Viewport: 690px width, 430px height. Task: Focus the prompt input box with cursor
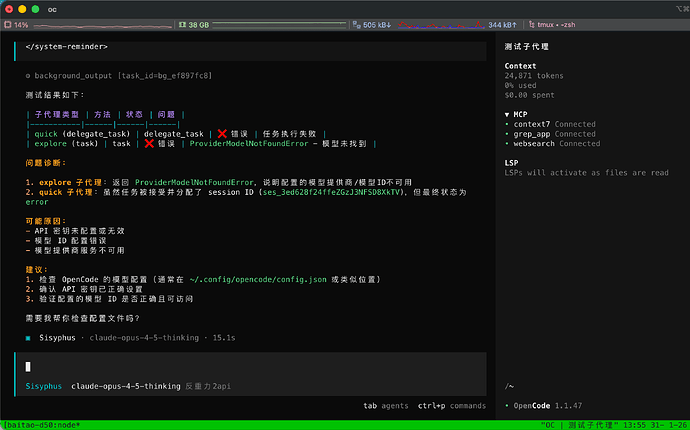coord(251,367)
